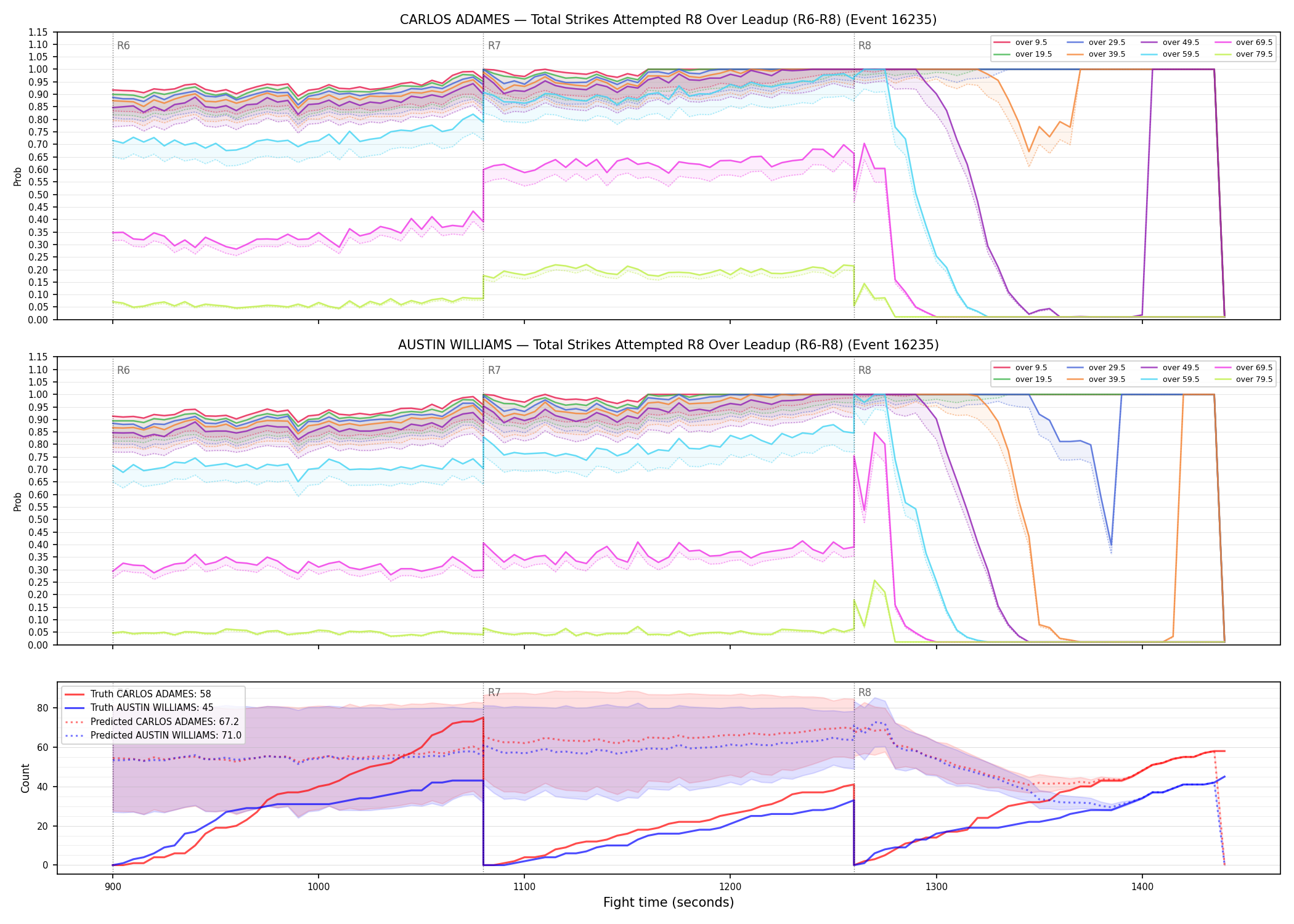Click the 1.15 tick in Carlos Adames chart
The height and width of the screenshot is (924, 1294).
click(x=38, y=32)
